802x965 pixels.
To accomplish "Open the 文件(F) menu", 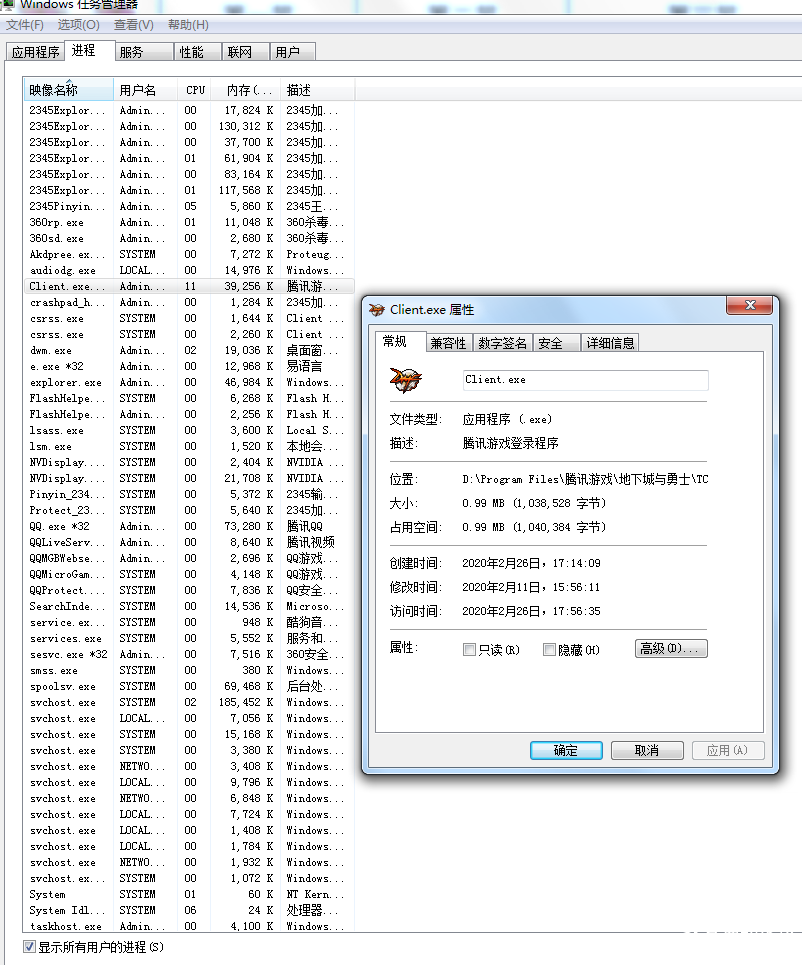I will click(x=25, y=24).
